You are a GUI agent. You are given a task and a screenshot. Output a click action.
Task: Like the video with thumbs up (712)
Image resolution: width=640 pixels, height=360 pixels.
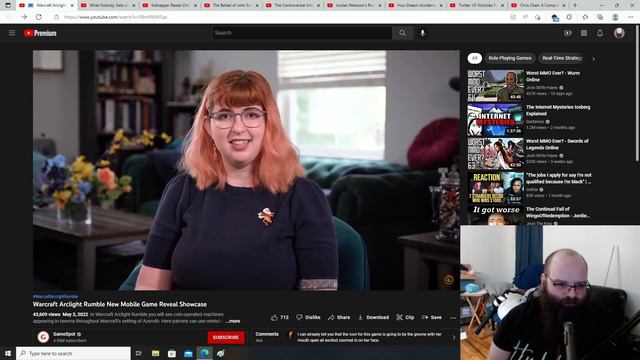pos(280,317)
